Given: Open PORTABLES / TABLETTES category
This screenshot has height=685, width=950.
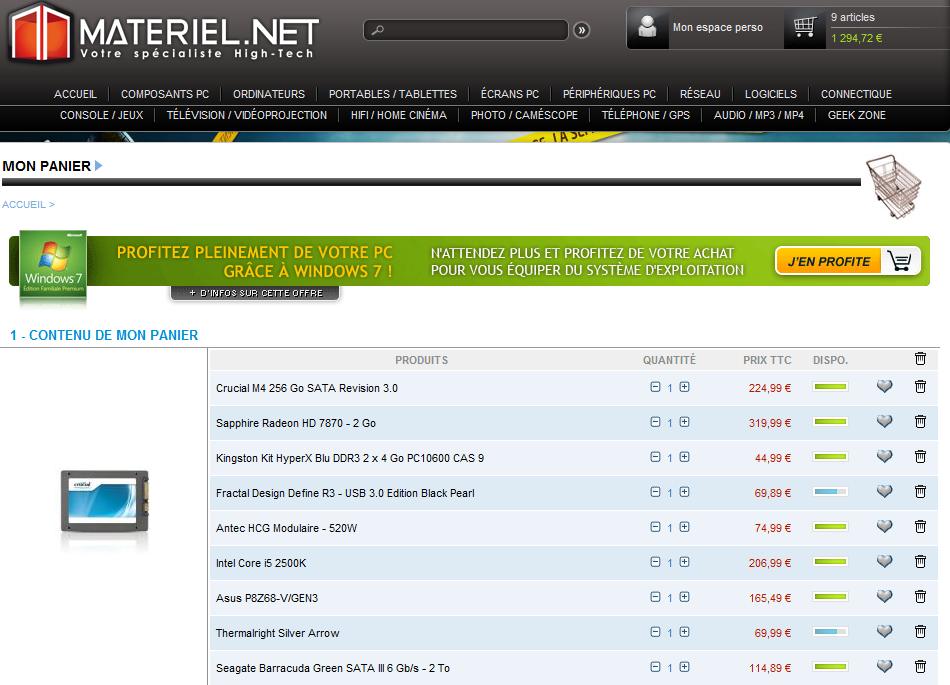Looking at the screenshot, I should 392,94.
